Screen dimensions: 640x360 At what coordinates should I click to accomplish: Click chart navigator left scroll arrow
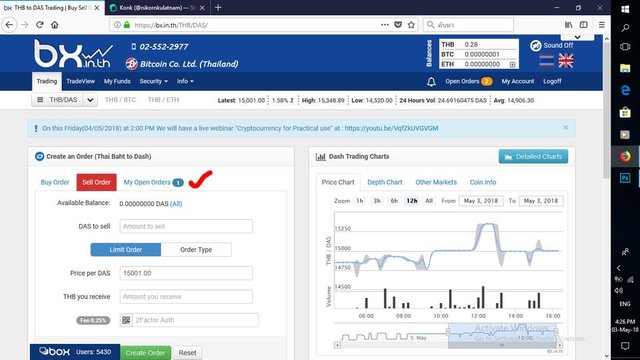tap(337, 345)
